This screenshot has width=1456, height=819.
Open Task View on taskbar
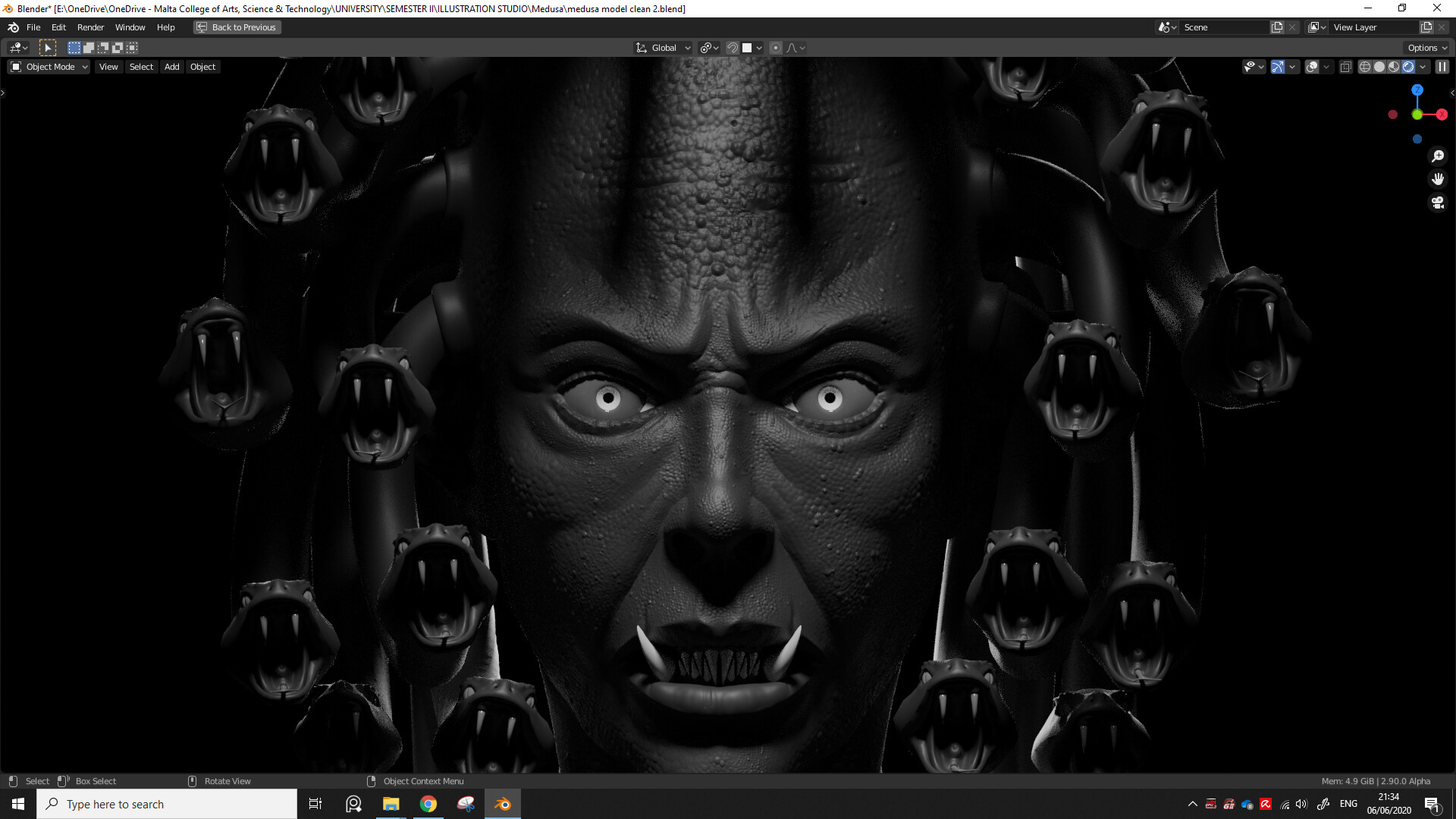[315, 804]
